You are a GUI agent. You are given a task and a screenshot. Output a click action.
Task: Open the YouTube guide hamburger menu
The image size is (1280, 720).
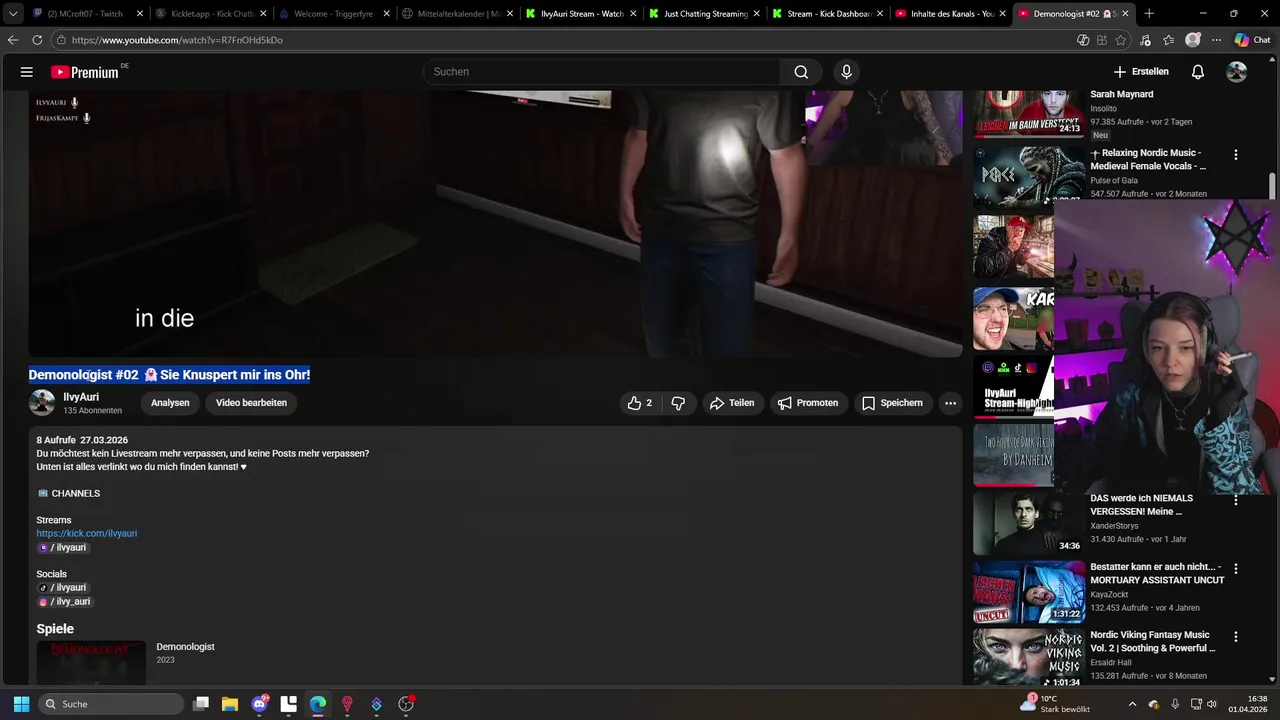(x=27, y=72)
